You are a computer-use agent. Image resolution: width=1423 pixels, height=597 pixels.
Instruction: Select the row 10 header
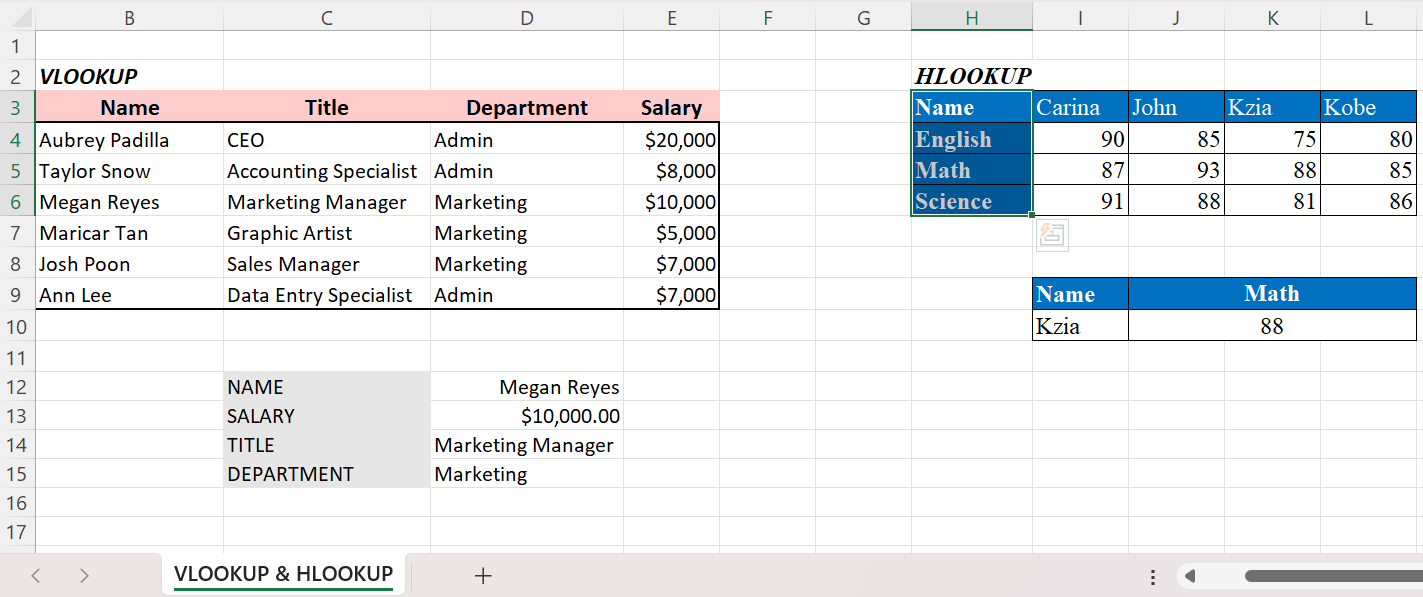pos(17,326)
